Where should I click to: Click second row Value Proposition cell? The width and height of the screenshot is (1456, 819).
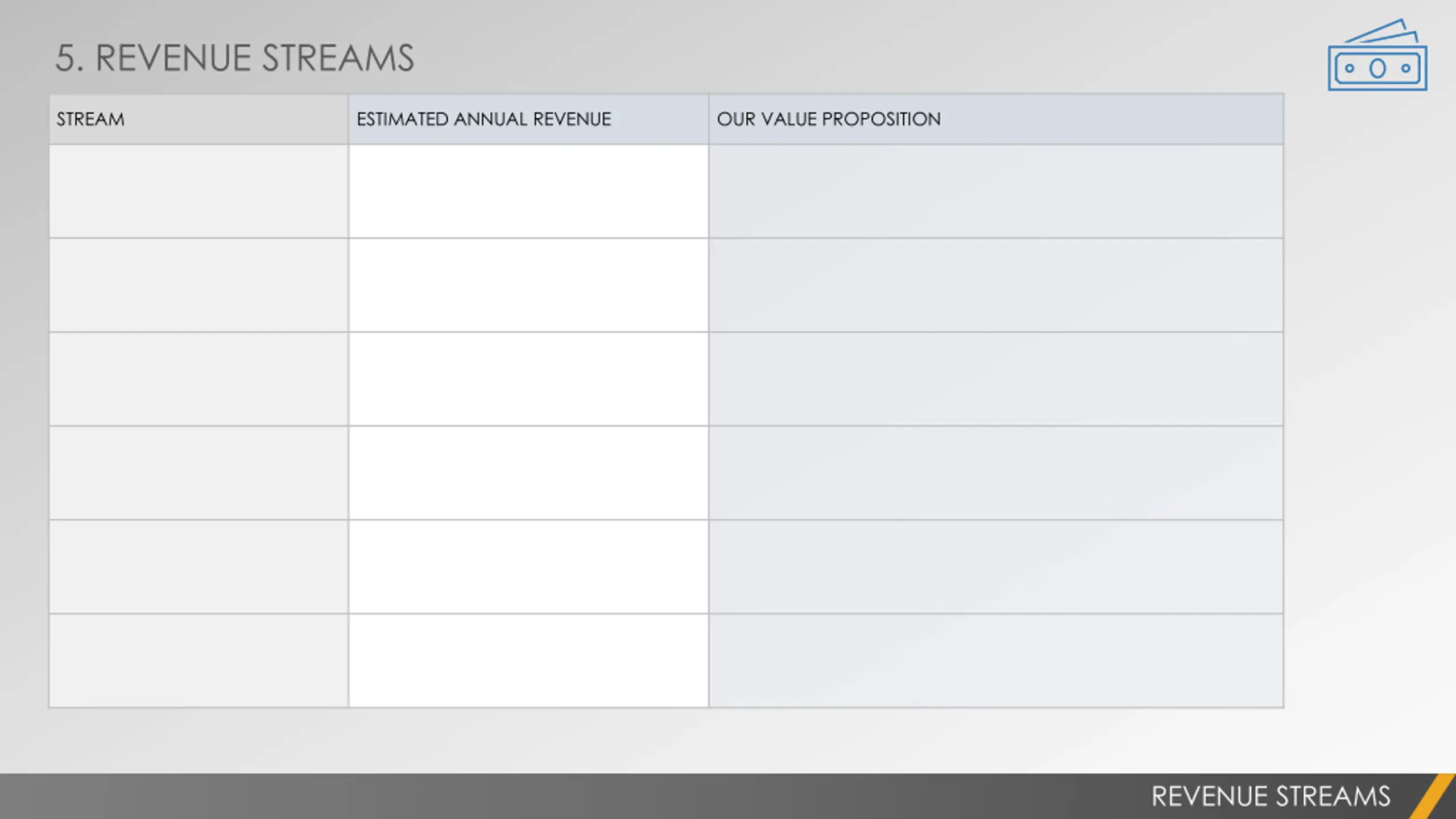tap(996, 285)
